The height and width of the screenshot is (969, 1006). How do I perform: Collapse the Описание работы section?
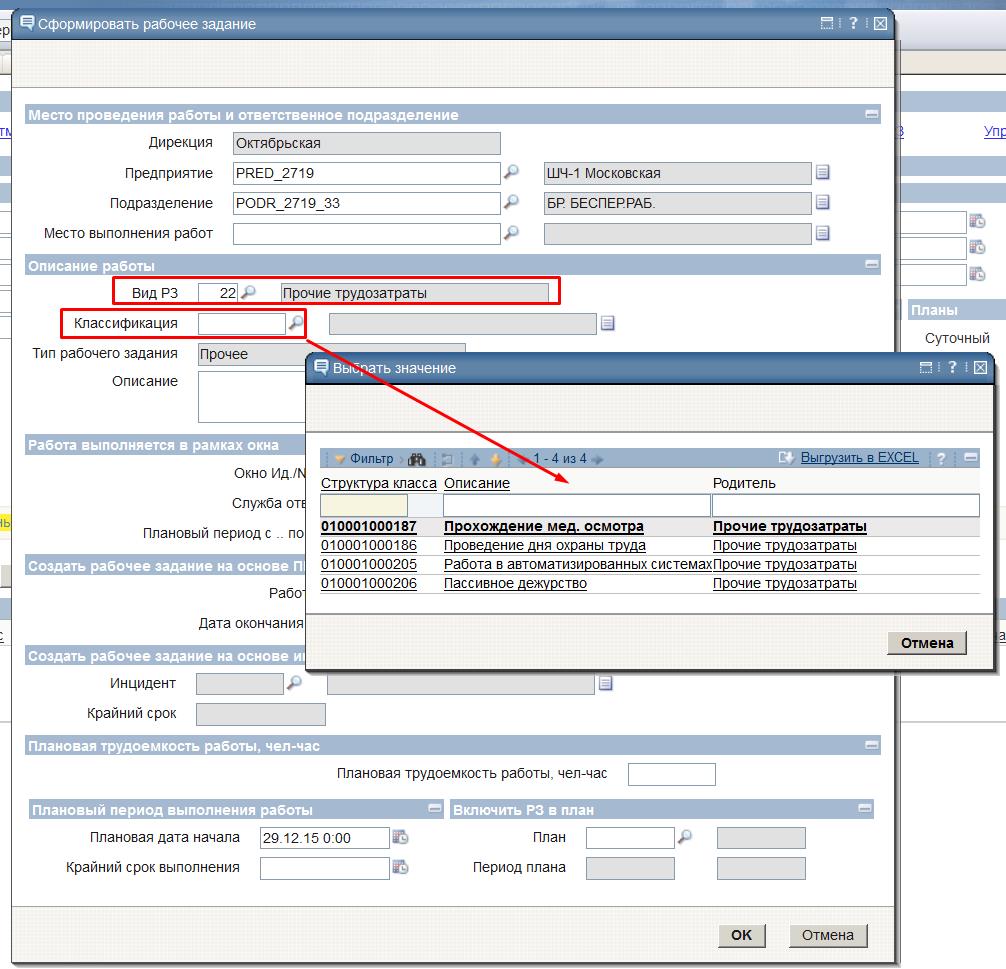point(872,266)
